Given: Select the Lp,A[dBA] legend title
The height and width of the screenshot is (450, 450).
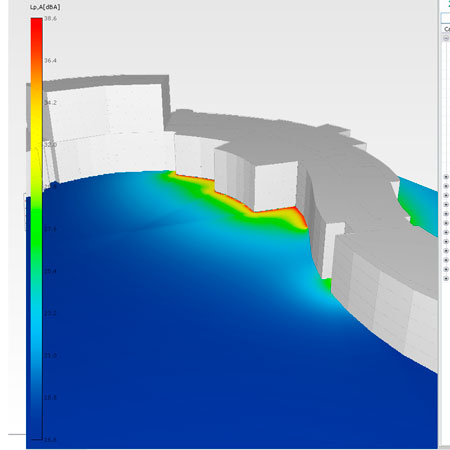Looking at the screenshot, I should point(45,7).
